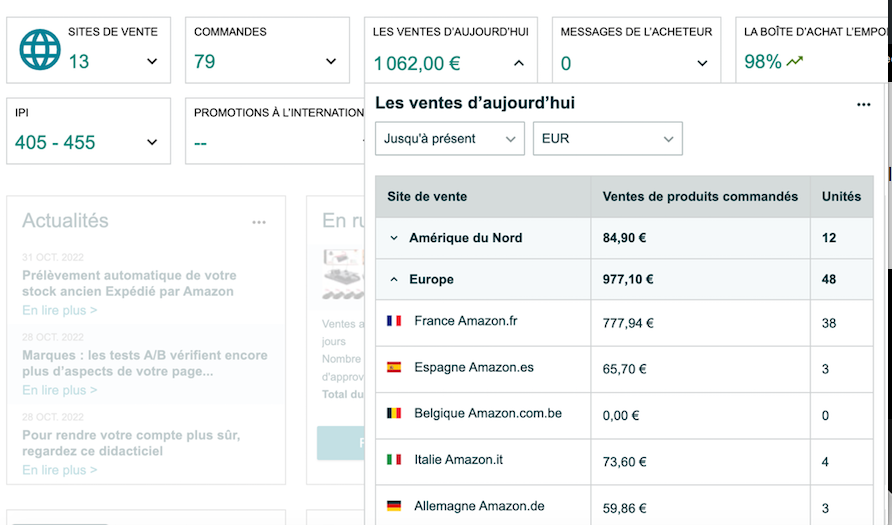The width and height of the screenshot is (892, 525).
Task: Click the 98% buy box value
Action: (763, 61)
